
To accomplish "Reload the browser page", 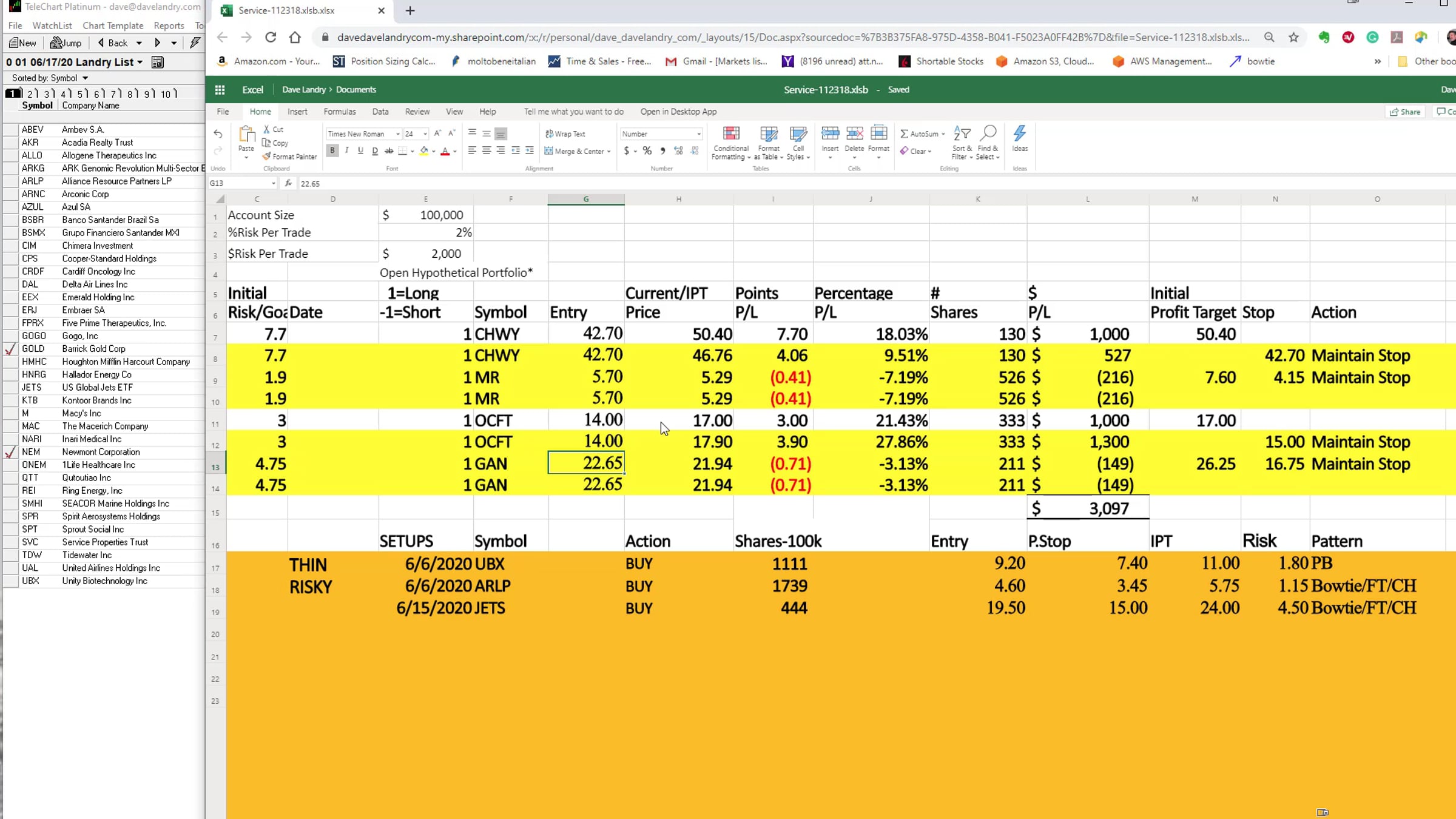I will click(x=271, y=37).
